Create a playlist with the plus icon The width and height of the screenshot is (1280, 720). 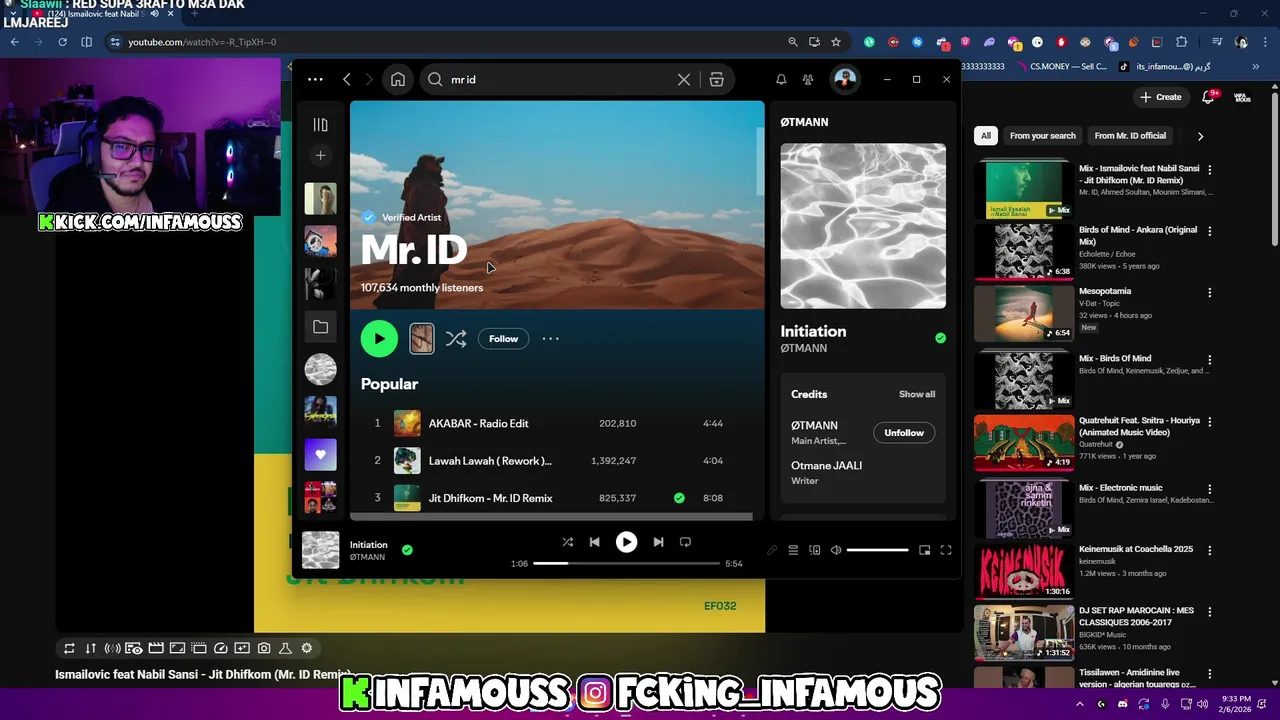pyautogui.click(x=320, y=155)
